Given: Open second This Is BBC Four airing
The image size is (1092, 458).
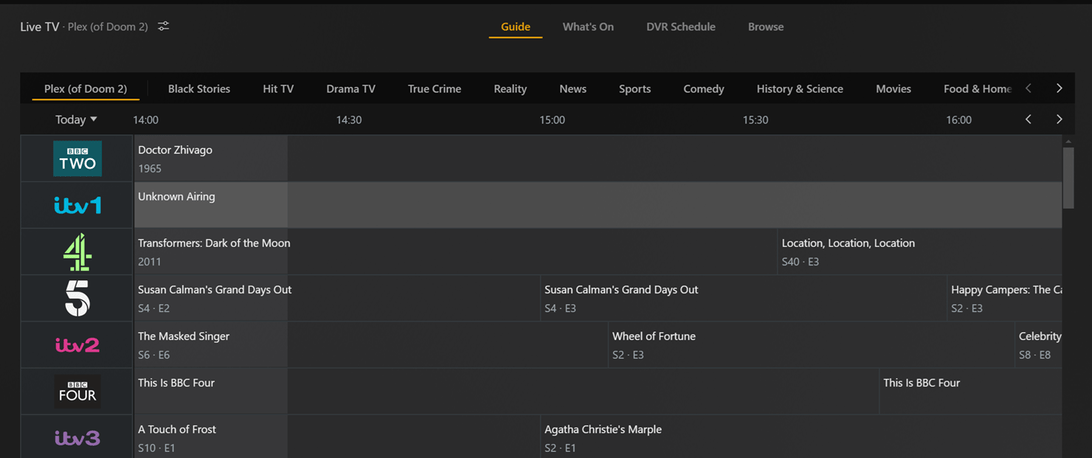Looking at the screenshot, I should click(971, 391).
